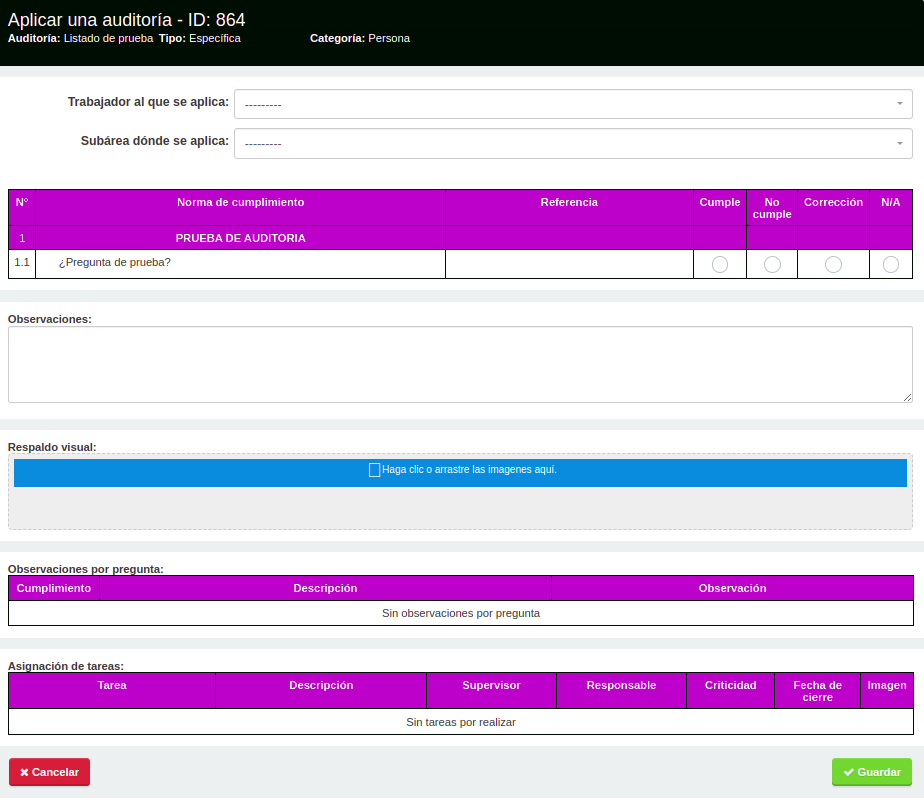924x798 pixels.
Task: Select Cumple for question 1.1
Action: click(720, 265)
